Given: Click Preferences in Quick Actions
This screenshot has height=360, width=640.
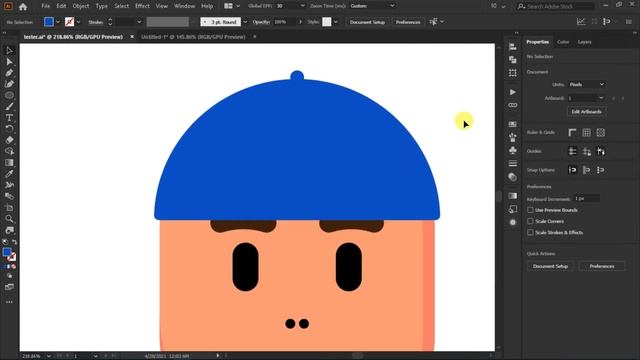Looking at the screenshot, I should point(602,266).
